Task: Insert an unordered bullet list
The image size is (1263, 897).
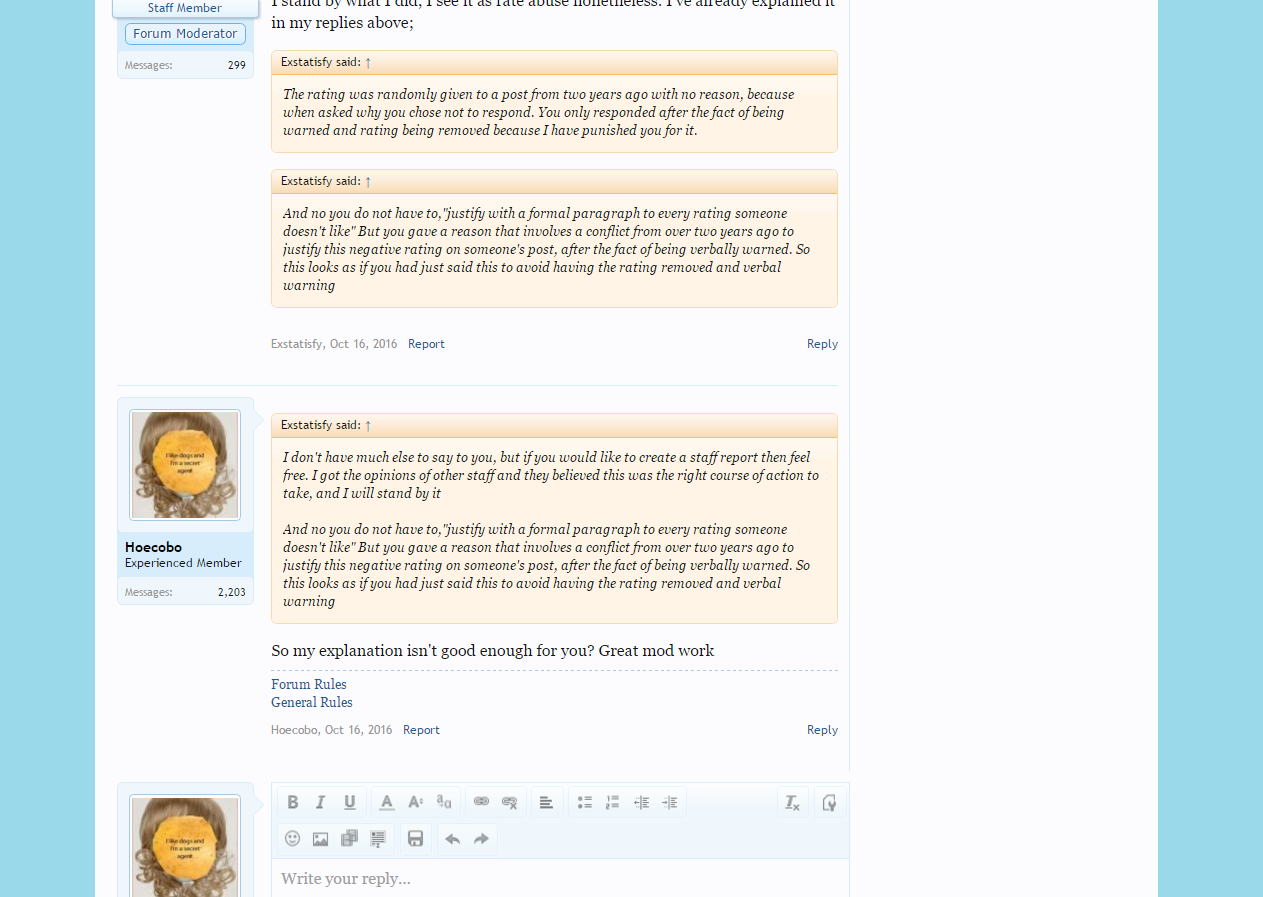Action: point(584,802)
